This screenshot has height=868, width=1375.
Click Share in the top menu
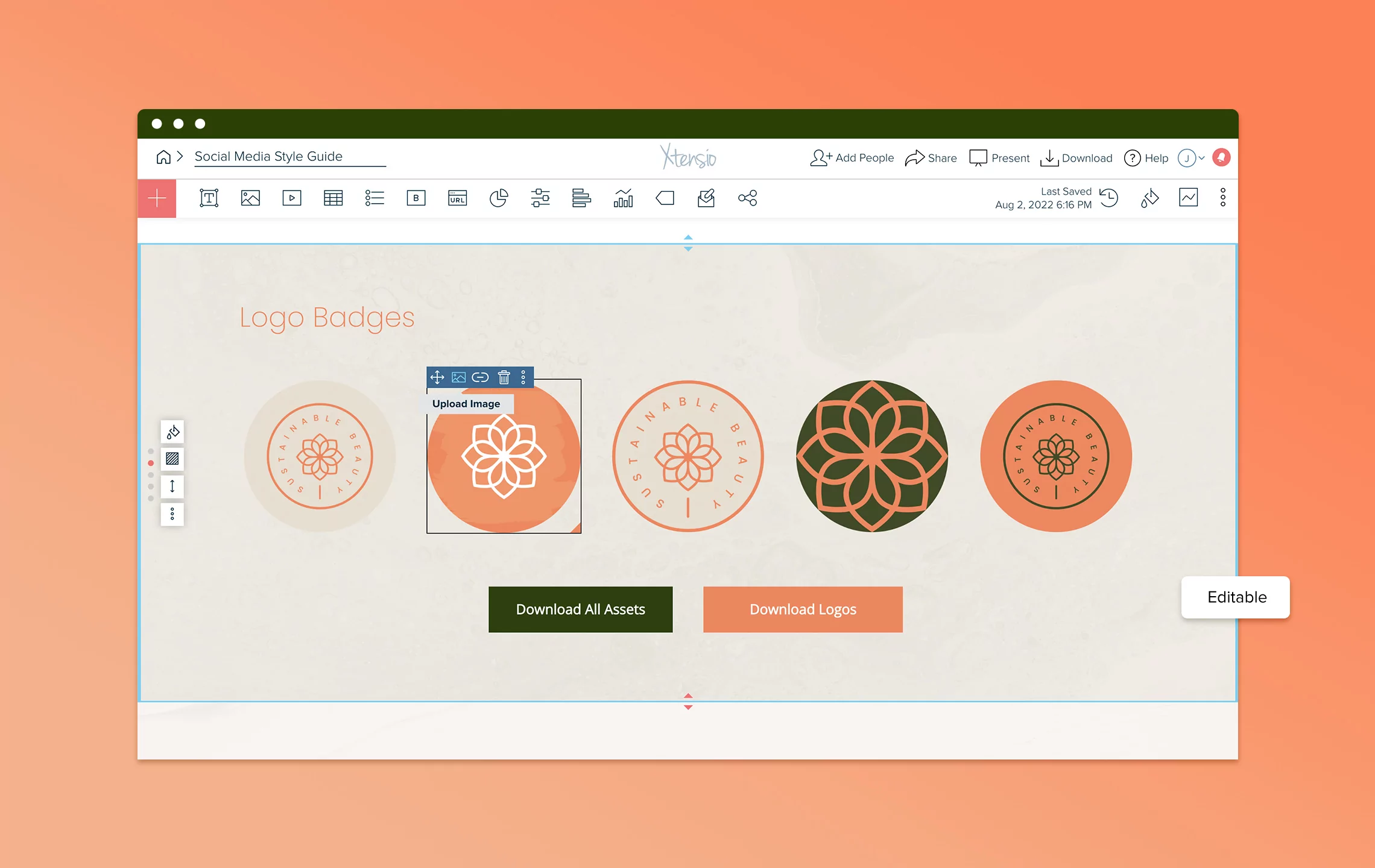(931, 158)
